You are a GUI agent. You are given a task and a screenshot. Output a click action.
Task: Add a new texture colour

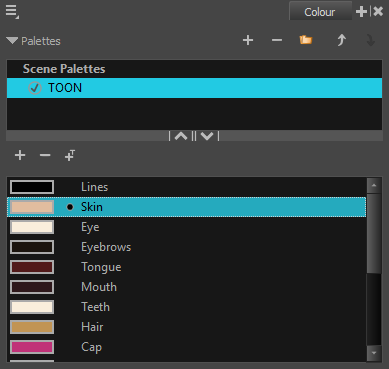click(x=70, y=155)
